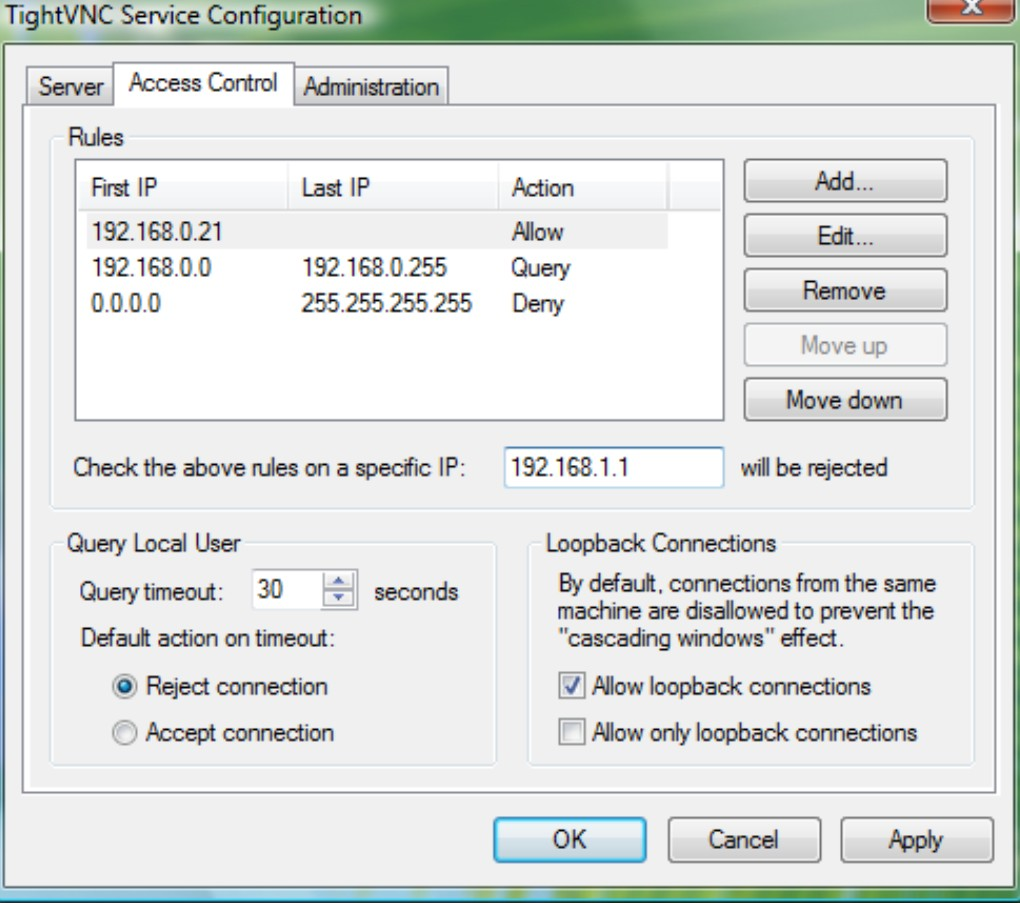Cancel the configuration dialog
The width and height of the screenshot is (1020, 903).
744,839
